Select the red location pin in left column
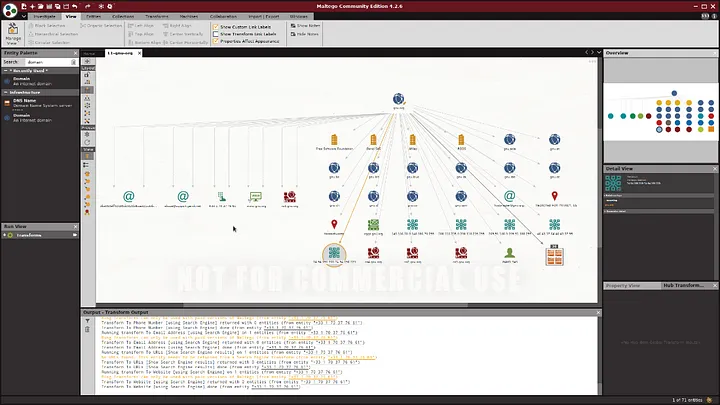Viewport: 720px width, 405px height. 334,225
